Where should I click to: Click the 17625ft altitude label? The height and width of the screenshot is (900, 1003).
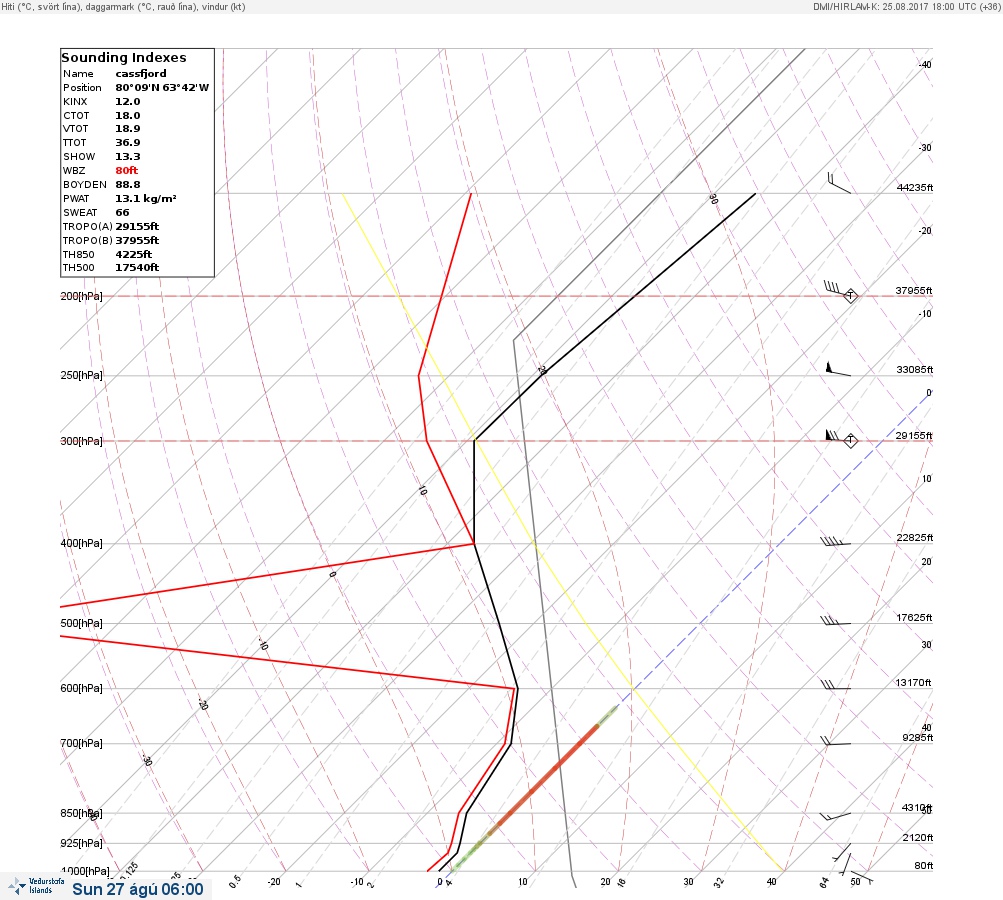coord(914,617)
